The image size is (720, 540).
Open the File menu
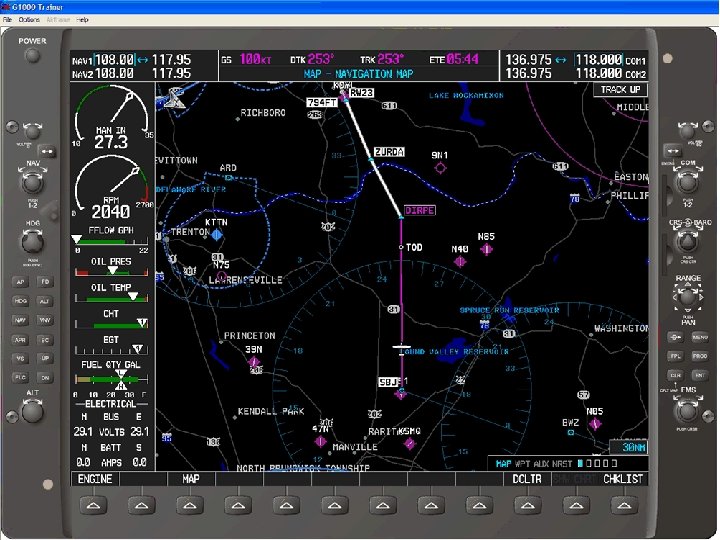(7, 20)
